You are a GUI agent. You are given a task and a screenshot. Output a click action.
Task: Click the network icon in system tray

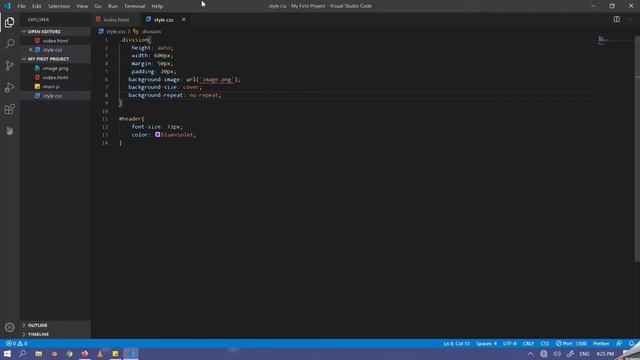pyautogui.click(x=544, y=353)
